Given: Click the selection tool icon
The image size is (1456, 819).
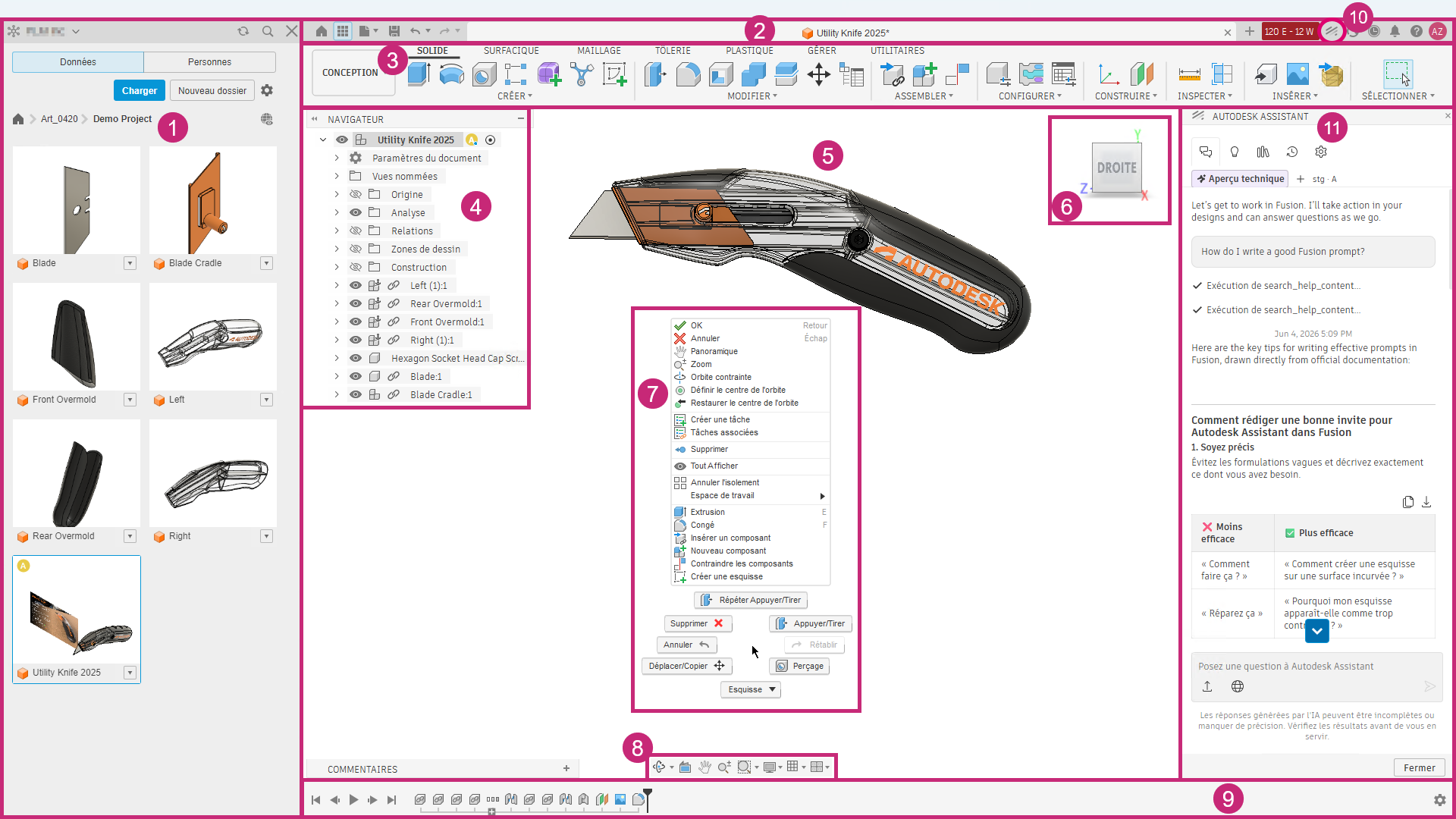Looking at the screenshot, I should 1397,74.
